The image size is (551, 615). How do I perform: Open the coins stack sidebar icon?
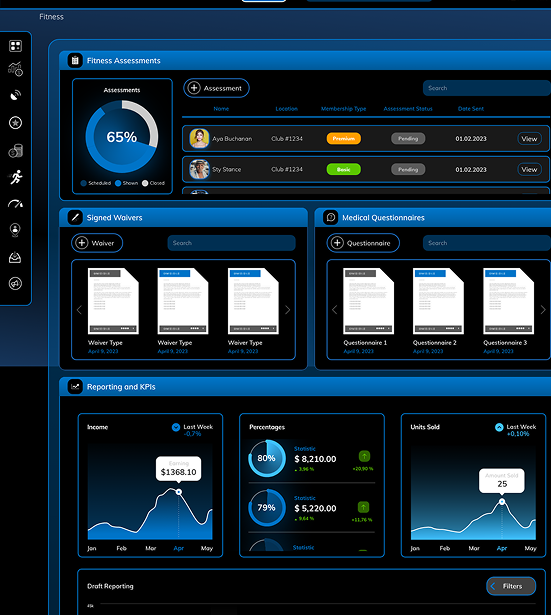[16, 151]
